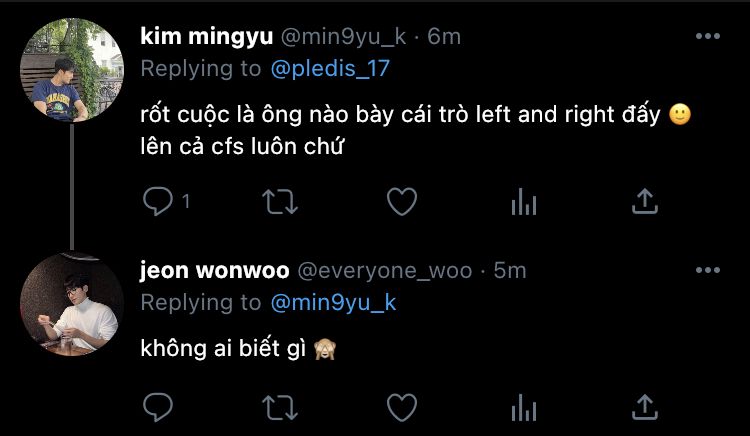Click the jeon wonwoo display name
The height and width of the screenshot is (436, 750).
pyautogui.click(x=215, y=271)
